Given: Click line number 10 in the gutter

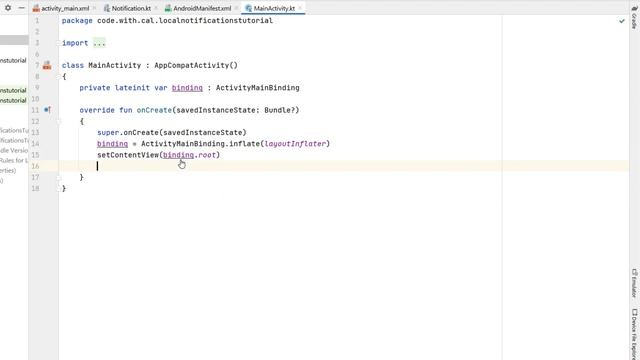Looking at the screenshot, I should pos(36,99).
